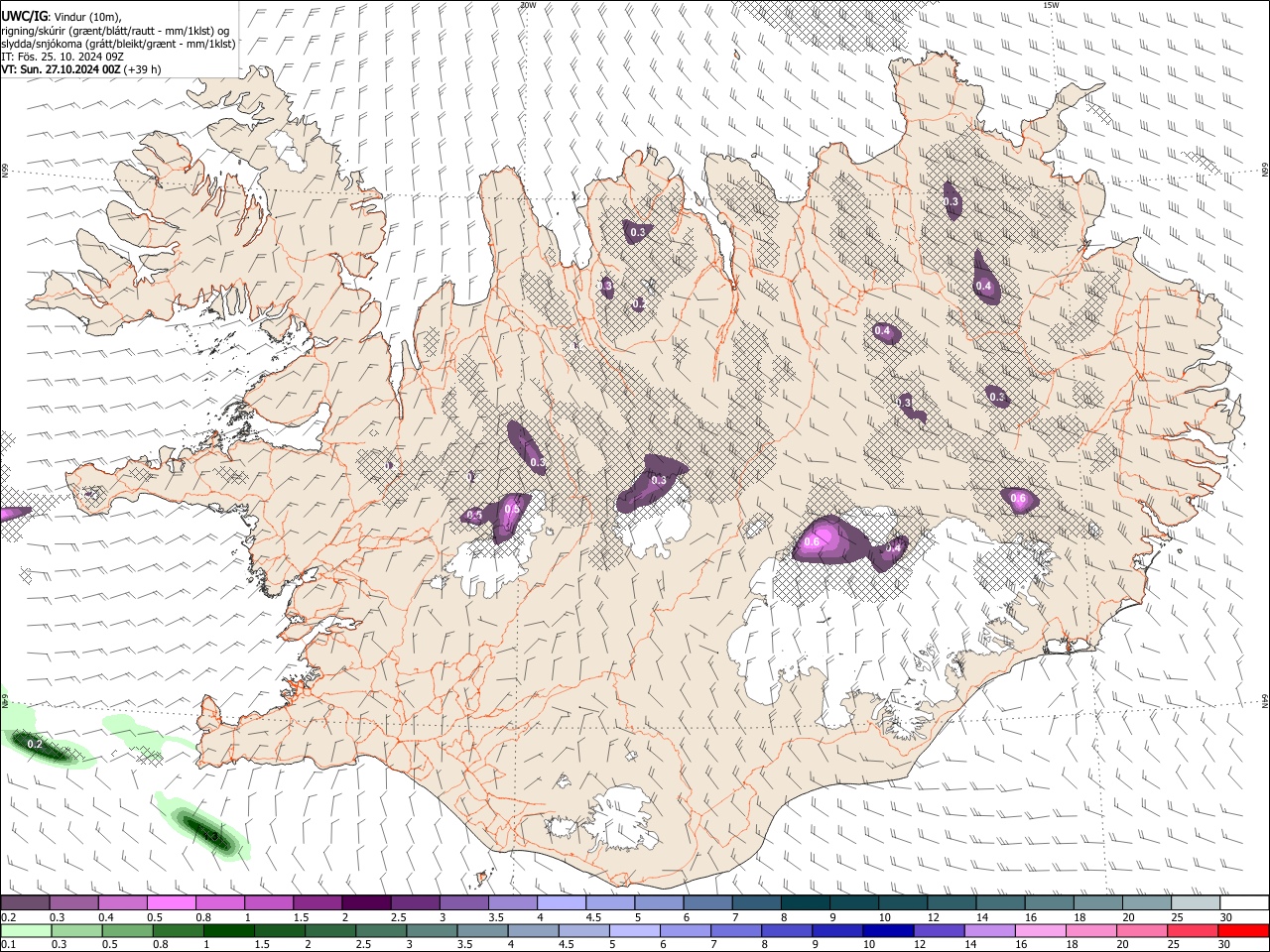Click the bright red 30+ rain legend swatch
1270x952 pixels.
[1243, 930]
